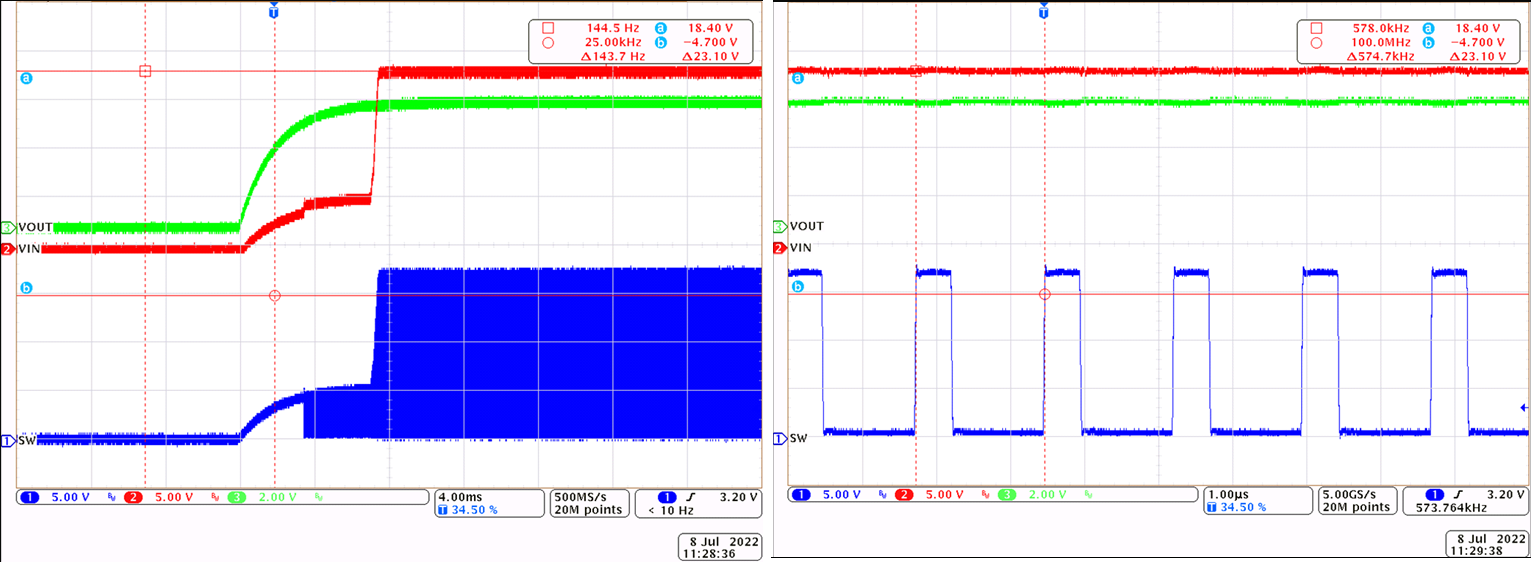The height and width of the screenshot is (562, 1531).
Task: Click channel 1 SW ground marker in left capture
Action: click(x=9, y=440)
